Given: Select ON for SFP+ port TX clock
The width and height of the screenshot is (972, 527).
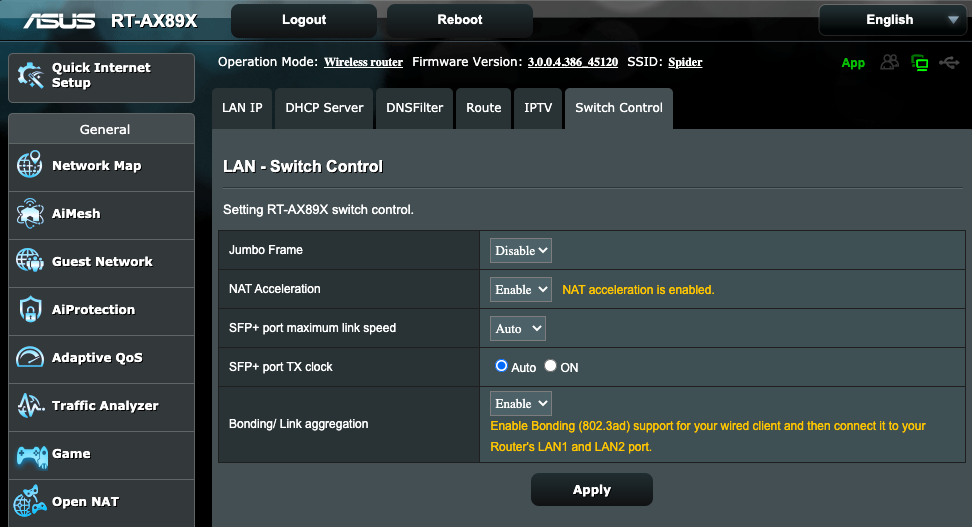Looking at the screenshot, I should coord(550,366).
